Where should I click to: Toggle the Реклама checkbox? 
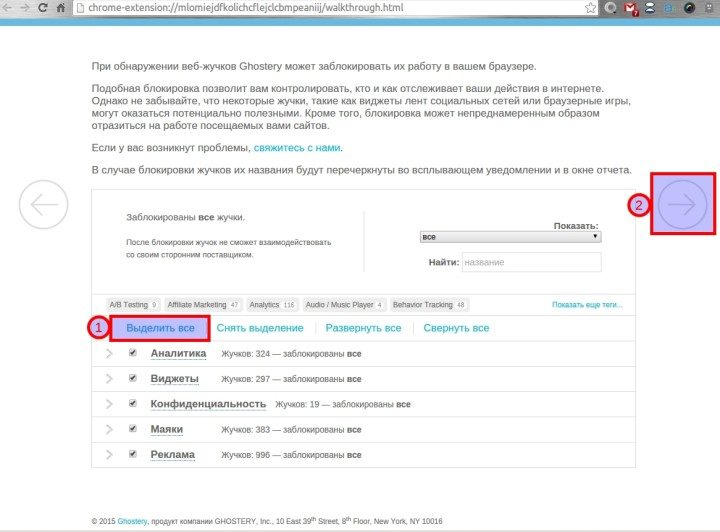tap(132, 454)
